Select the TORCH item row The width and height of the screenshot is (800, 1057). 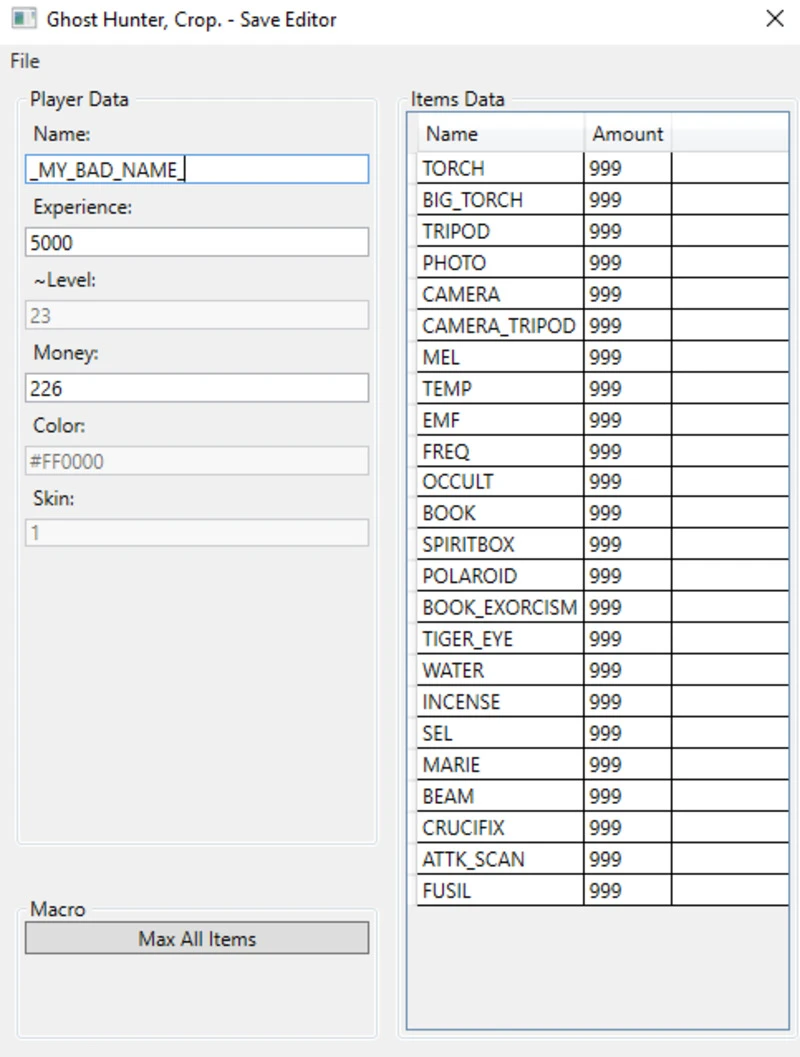coord(499,168)
